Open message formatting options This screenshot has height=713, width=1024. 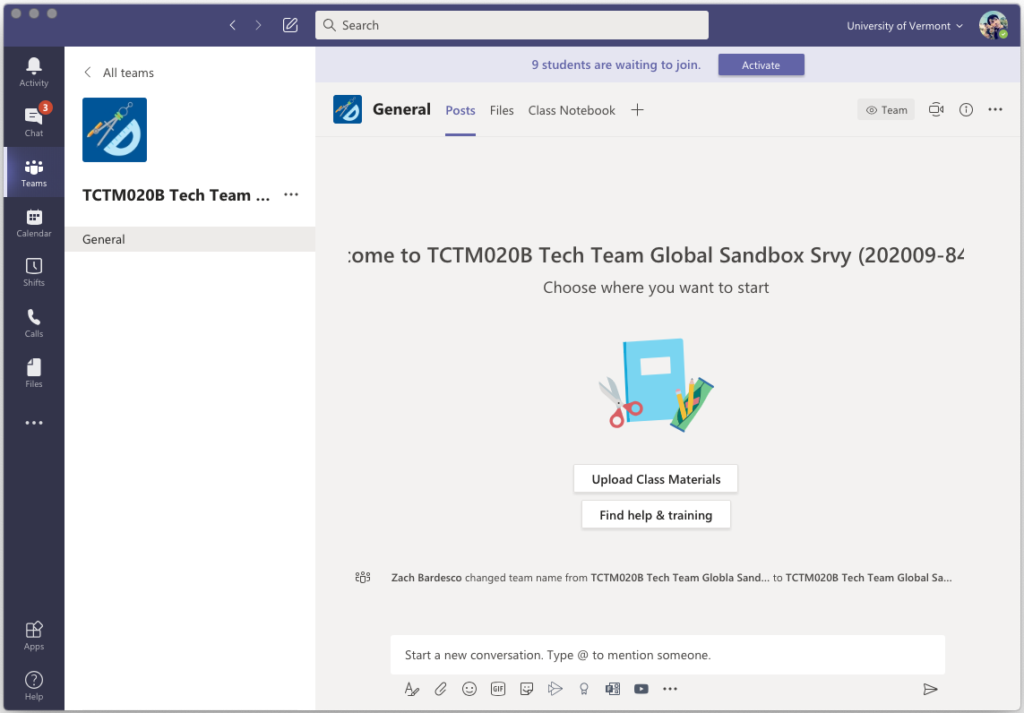[411, 688]
